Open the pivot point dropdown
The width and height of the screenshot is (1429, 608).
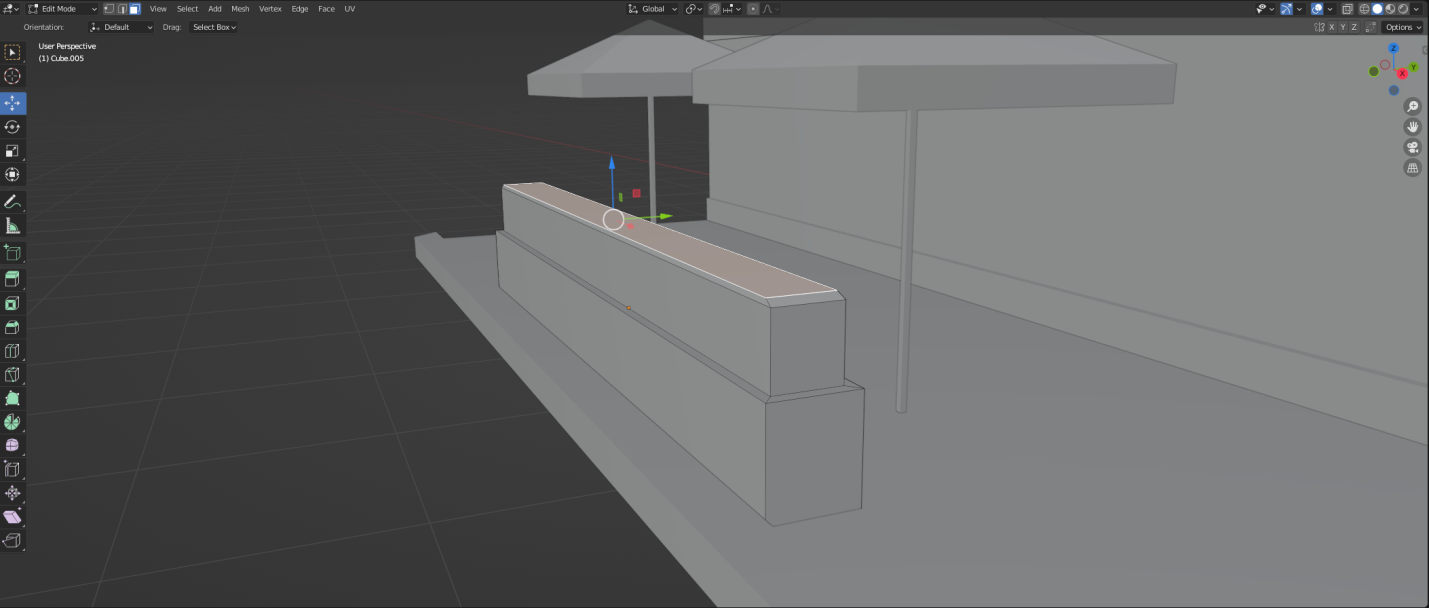(x=693, y=9)
